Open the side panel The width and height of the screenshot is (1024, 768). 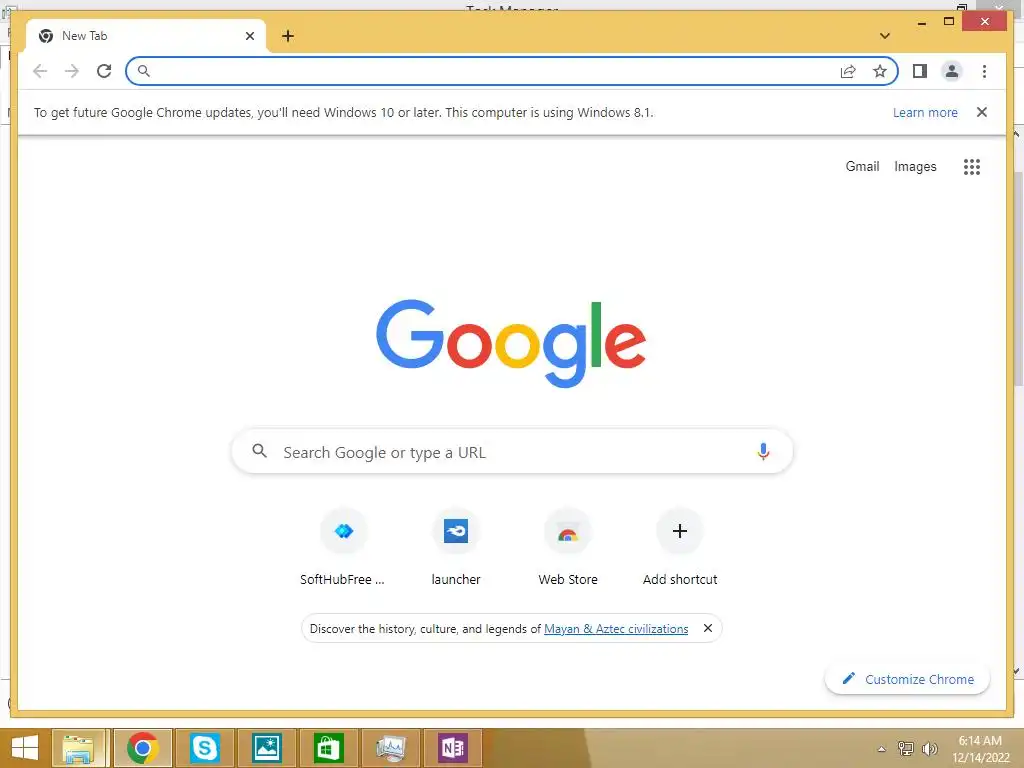(x=920, y=71)
